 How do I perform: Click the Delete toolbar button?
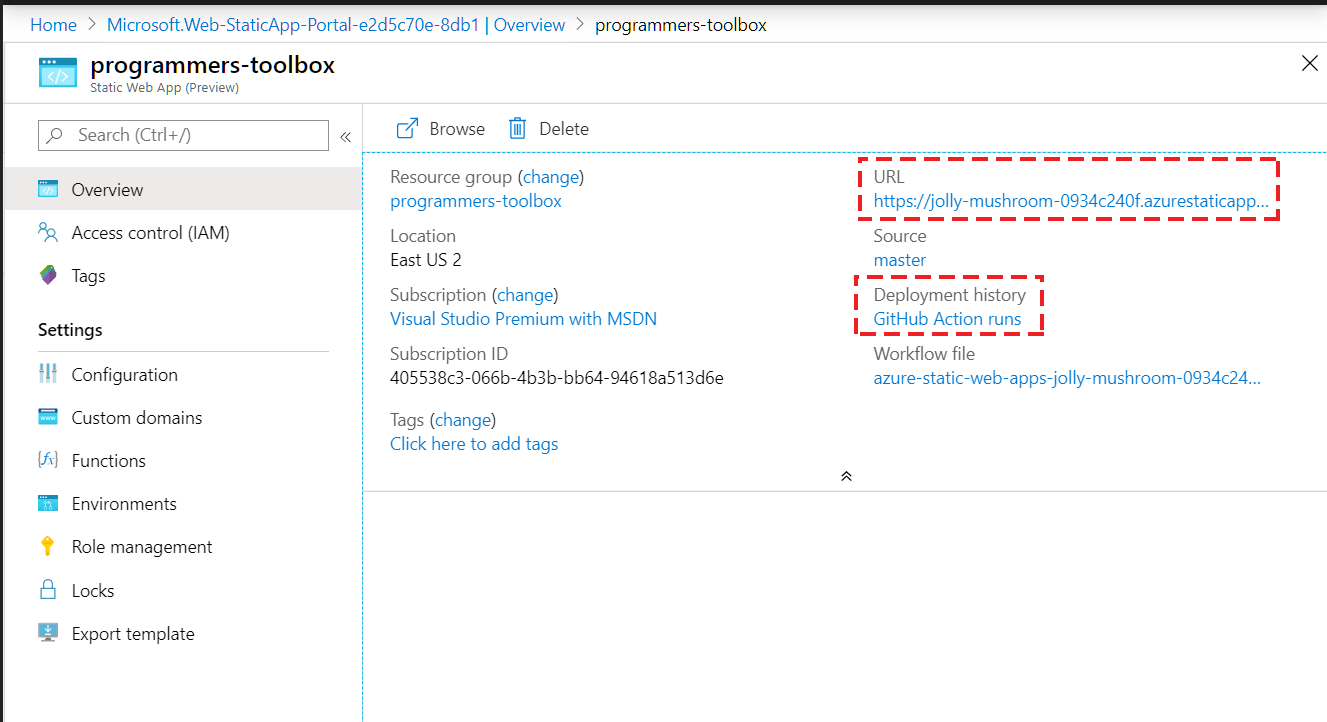(549, 128)
